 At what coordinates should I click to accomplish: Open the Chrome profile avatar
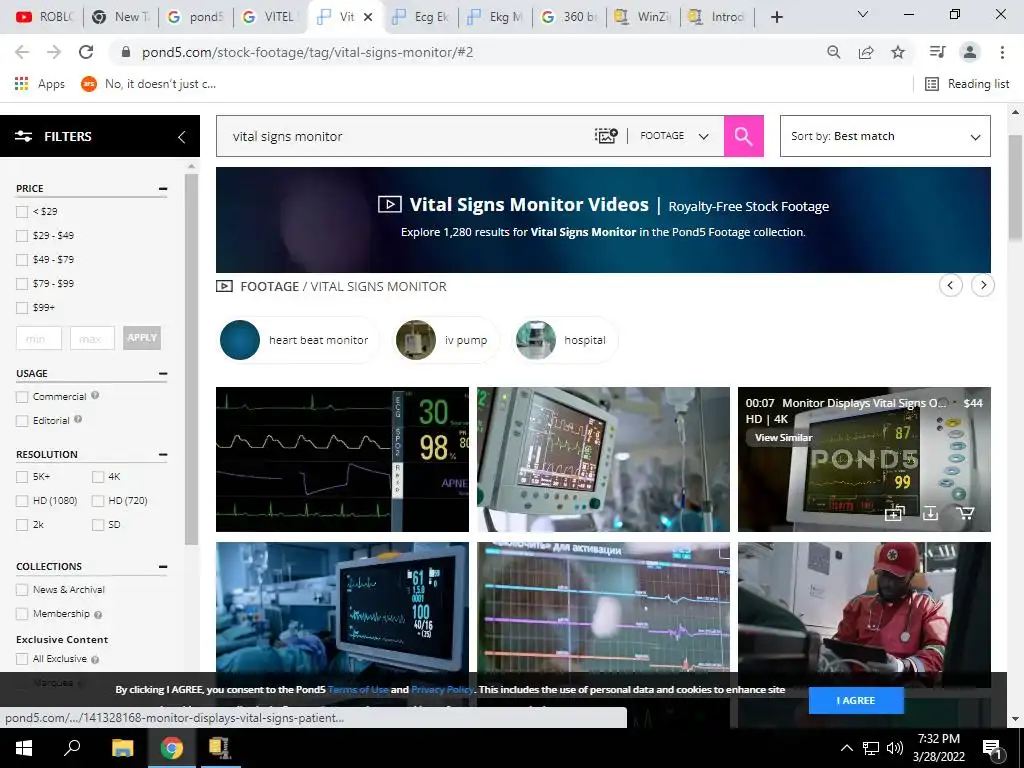click(970, 52)
